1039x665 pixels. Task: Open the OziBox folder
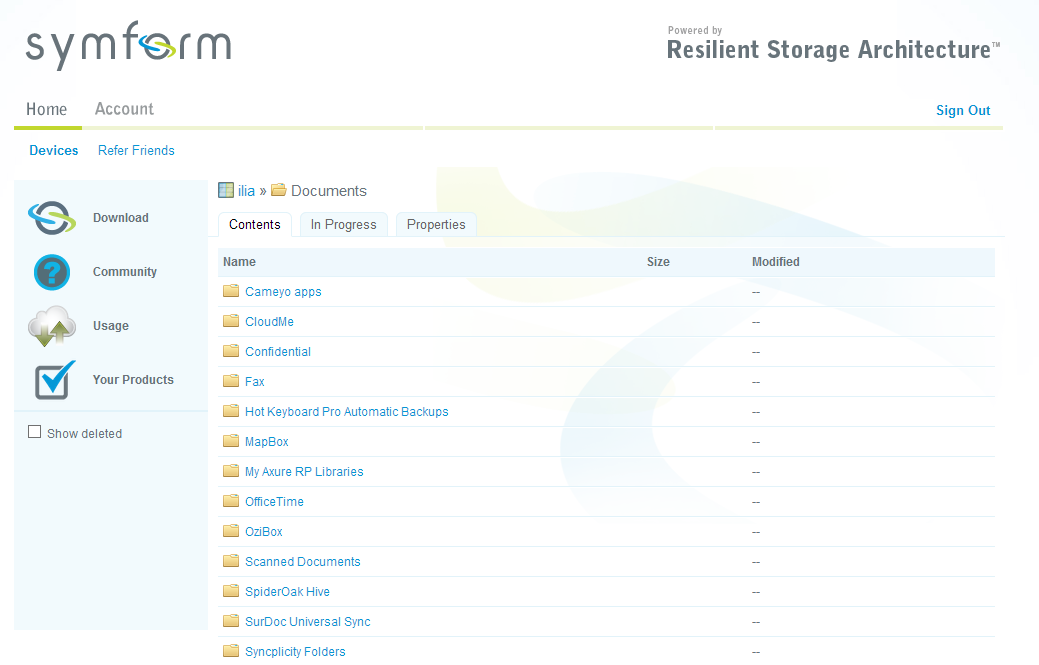click(x=264, y=532)
